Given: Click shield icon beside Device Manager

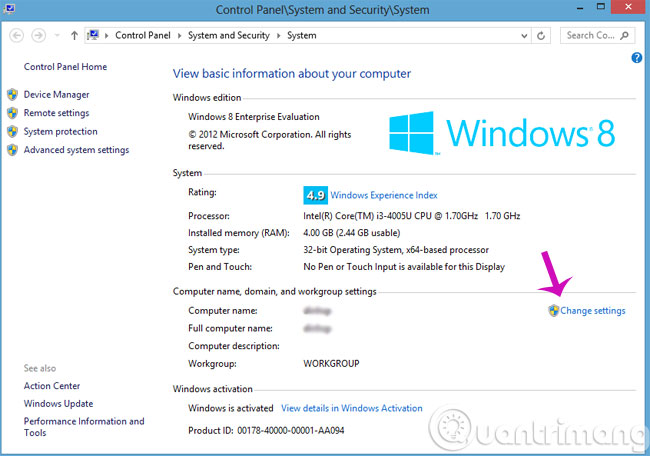Looking at the screenshot, I should coord(12,95).
